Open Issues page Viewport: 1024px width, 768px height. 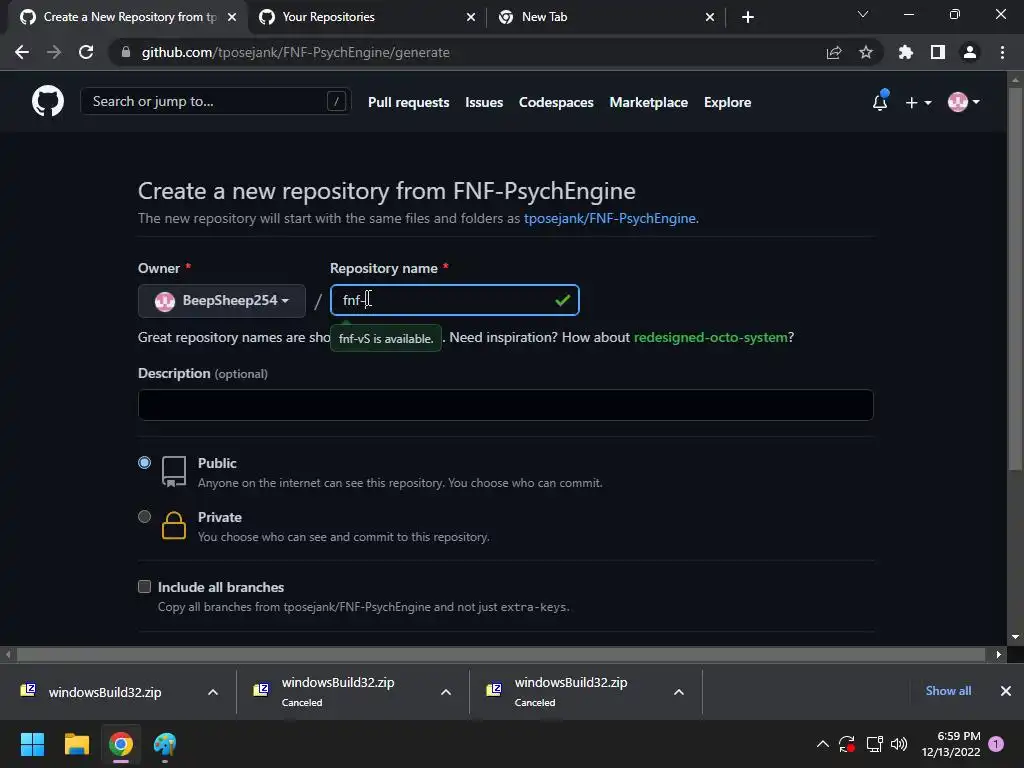tap(484, 103)
